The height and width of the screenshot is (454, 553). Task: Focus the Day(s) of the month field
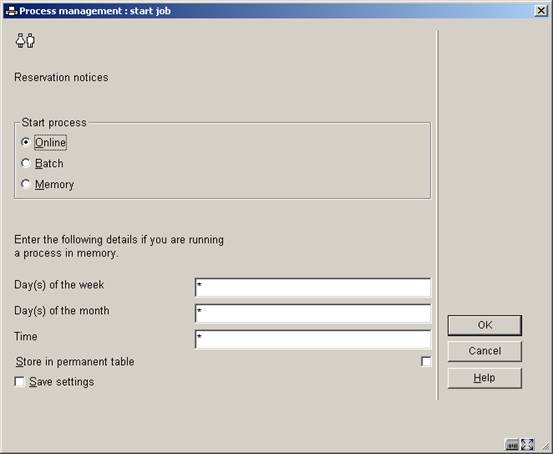[x=313, y=313]
